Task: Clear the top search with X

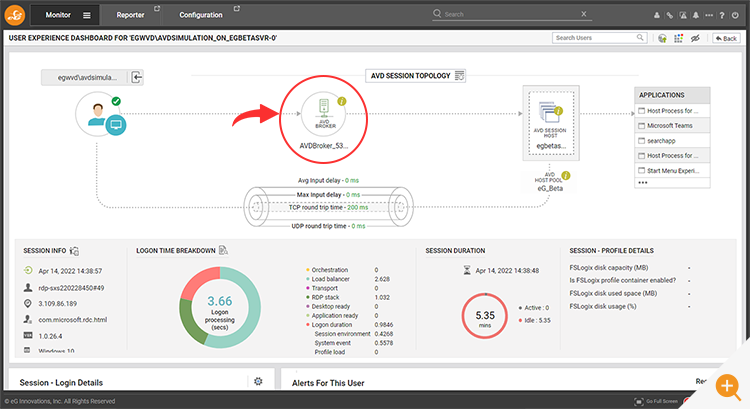Action: (584, 14)
